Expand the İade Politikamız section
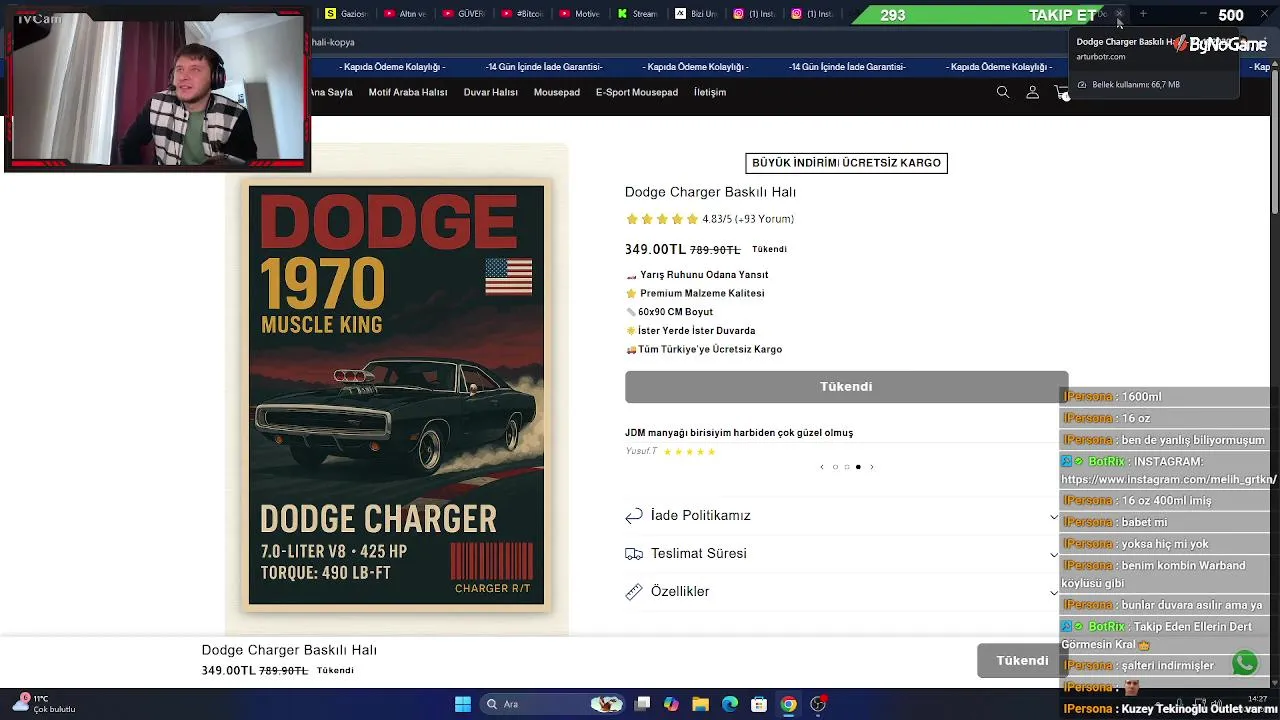The width and height of the screenshot is (1280, 720). [x=842, y=516]
